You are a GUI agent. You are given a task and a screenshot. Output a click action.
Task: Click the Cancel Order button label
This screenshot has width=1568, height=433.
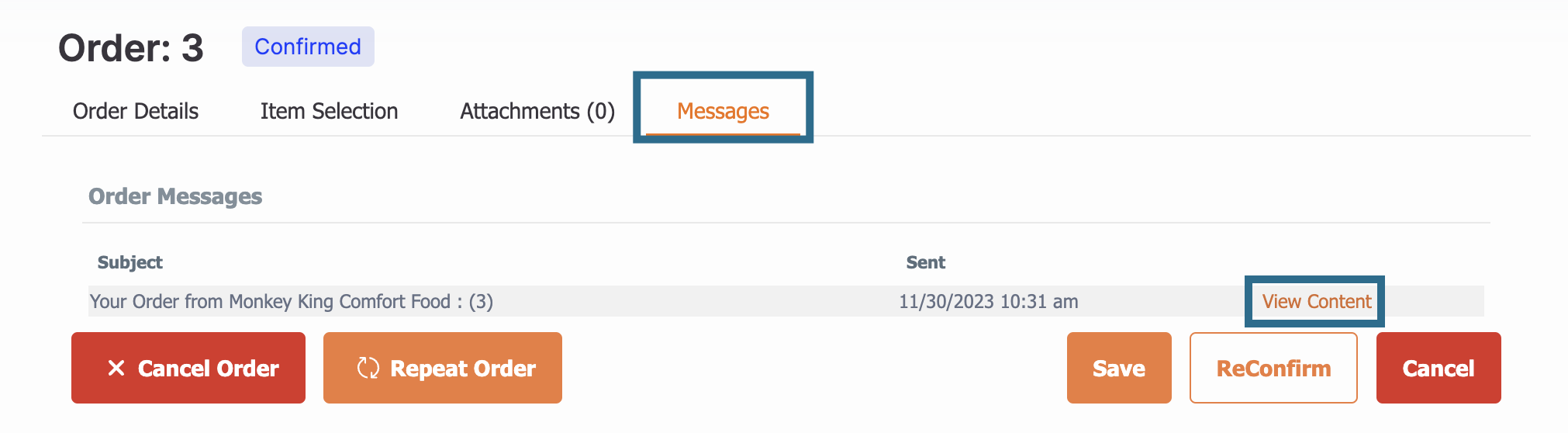click(x=209, y=368)
